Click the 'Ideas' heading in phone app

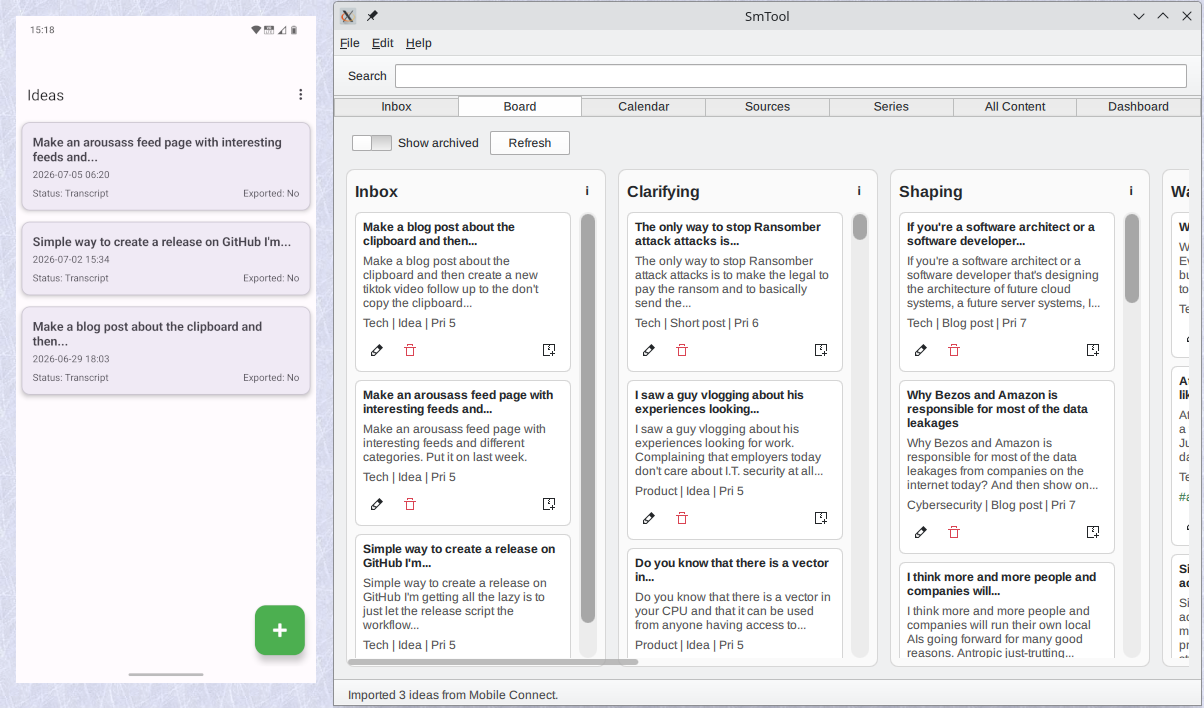click(45, 96)
